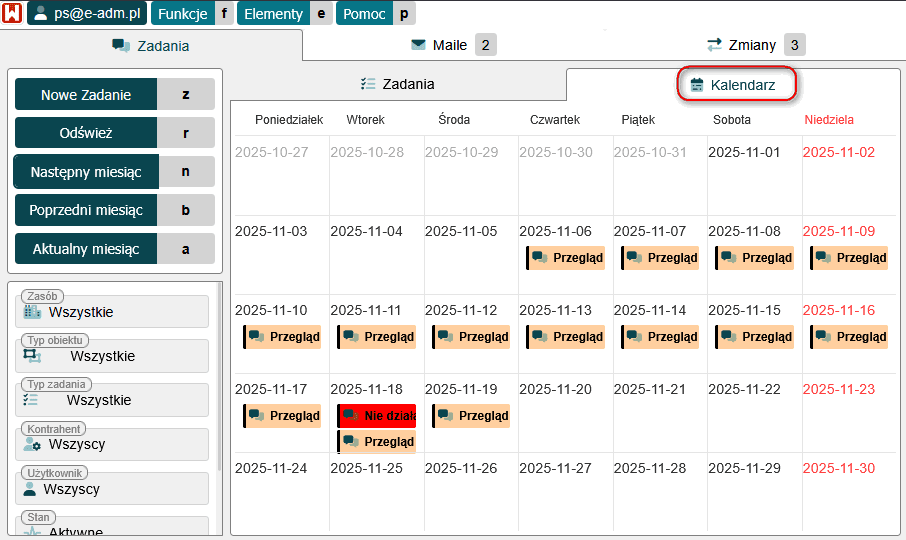This screenshot has height=540, width=906.
Task: Select the Zadania list sub-tab
Action: point(397,84)
